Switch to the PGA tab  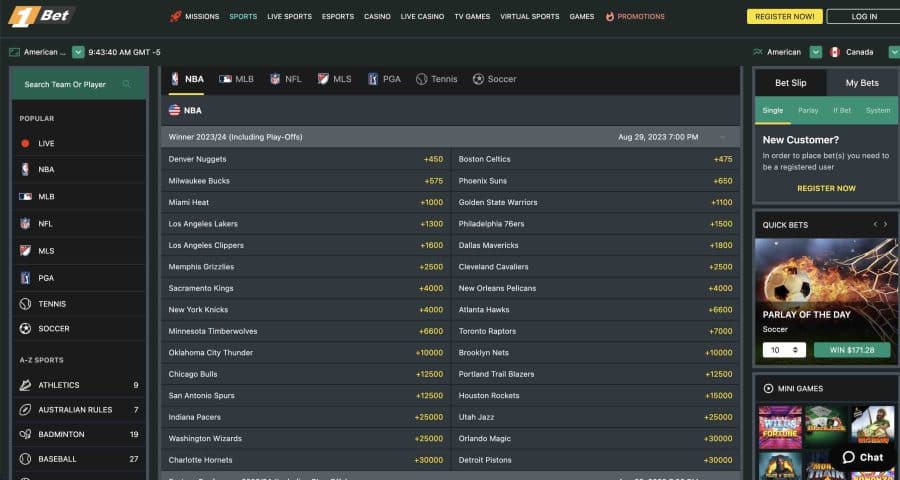click(x=384, y=79)
